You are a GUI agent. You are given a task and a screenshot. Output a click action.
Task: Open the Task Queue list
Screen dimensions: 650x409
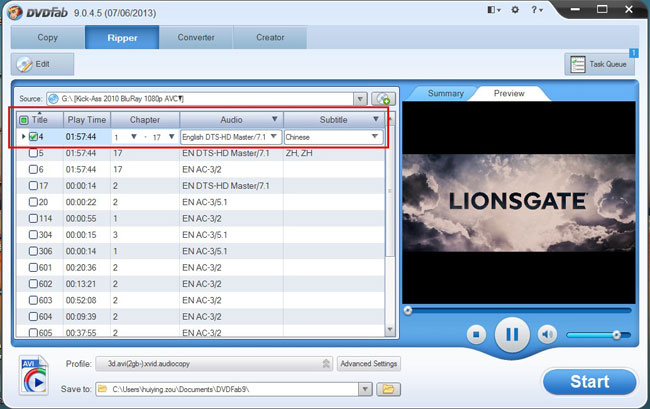599,64
